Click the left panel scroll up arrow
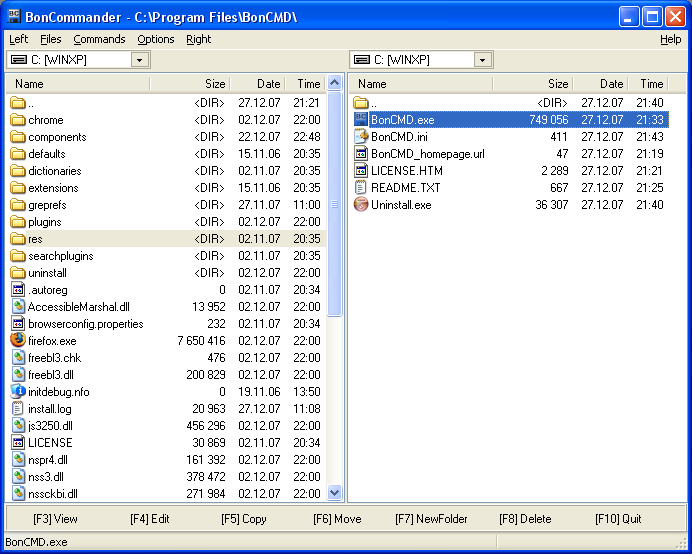 [x=335, y=83]
